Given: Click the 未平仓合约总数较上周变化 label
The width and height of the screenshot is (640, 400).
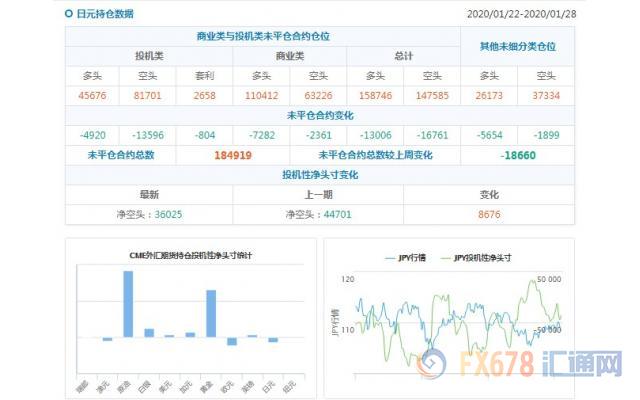Looking at the screenshot, I should (x=376, y=155).
